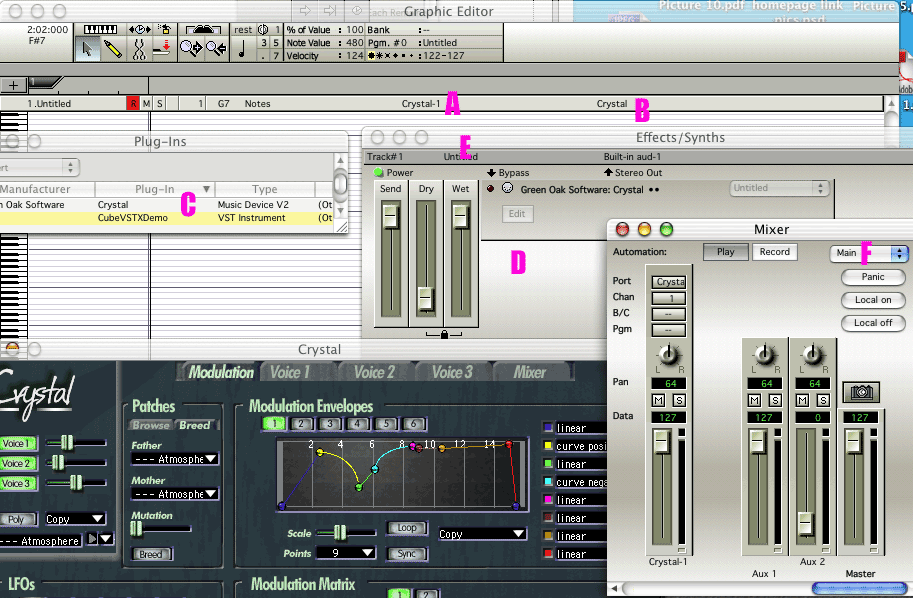Screen dimensions: 913x598
Task: Click the Breed button under Mutation
Action: [151, 554]
